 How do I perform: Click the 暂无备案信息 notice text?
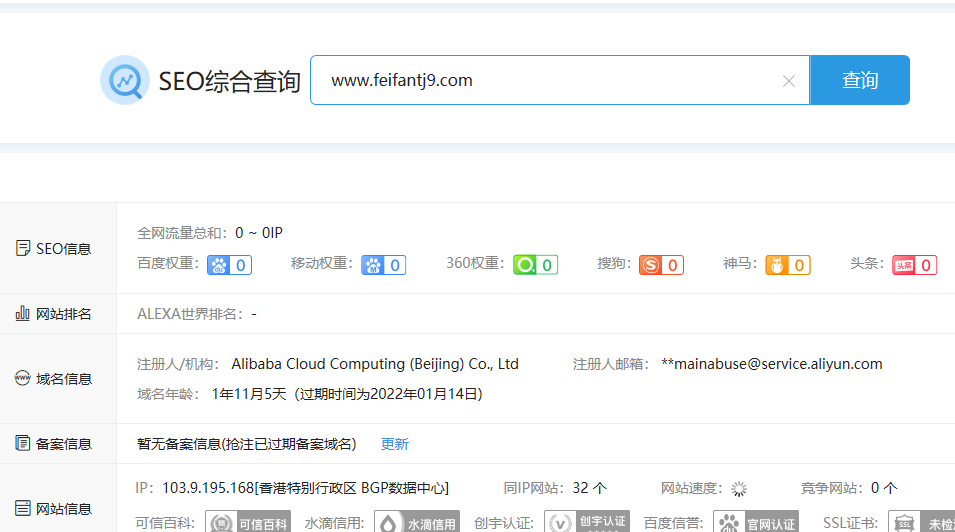247,444
